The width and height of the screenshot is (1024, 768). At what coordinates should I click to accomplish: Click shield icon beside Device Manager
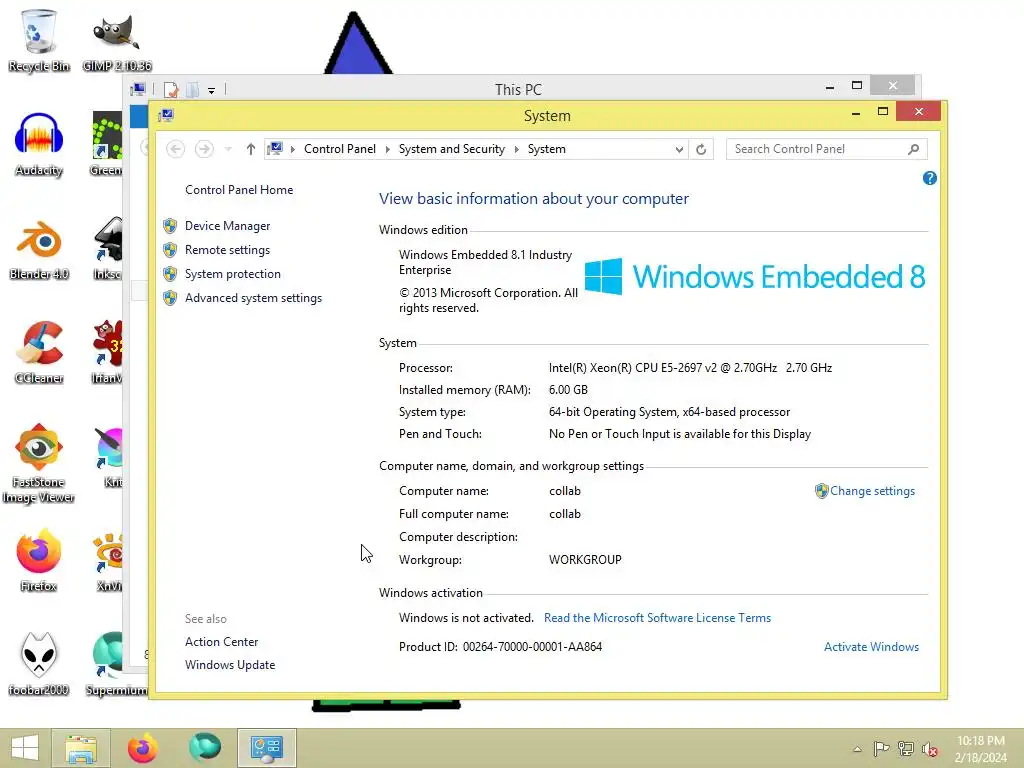point(170,226)
